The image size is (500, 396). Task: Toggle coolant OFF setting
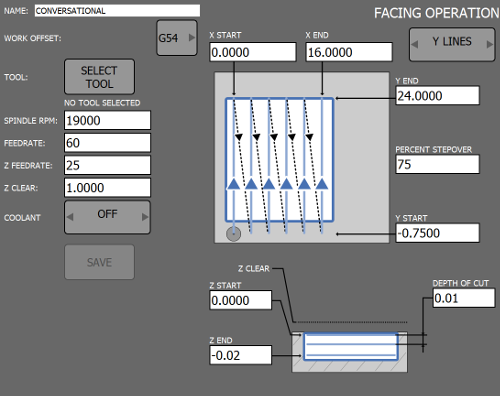(x=107, y=217)
